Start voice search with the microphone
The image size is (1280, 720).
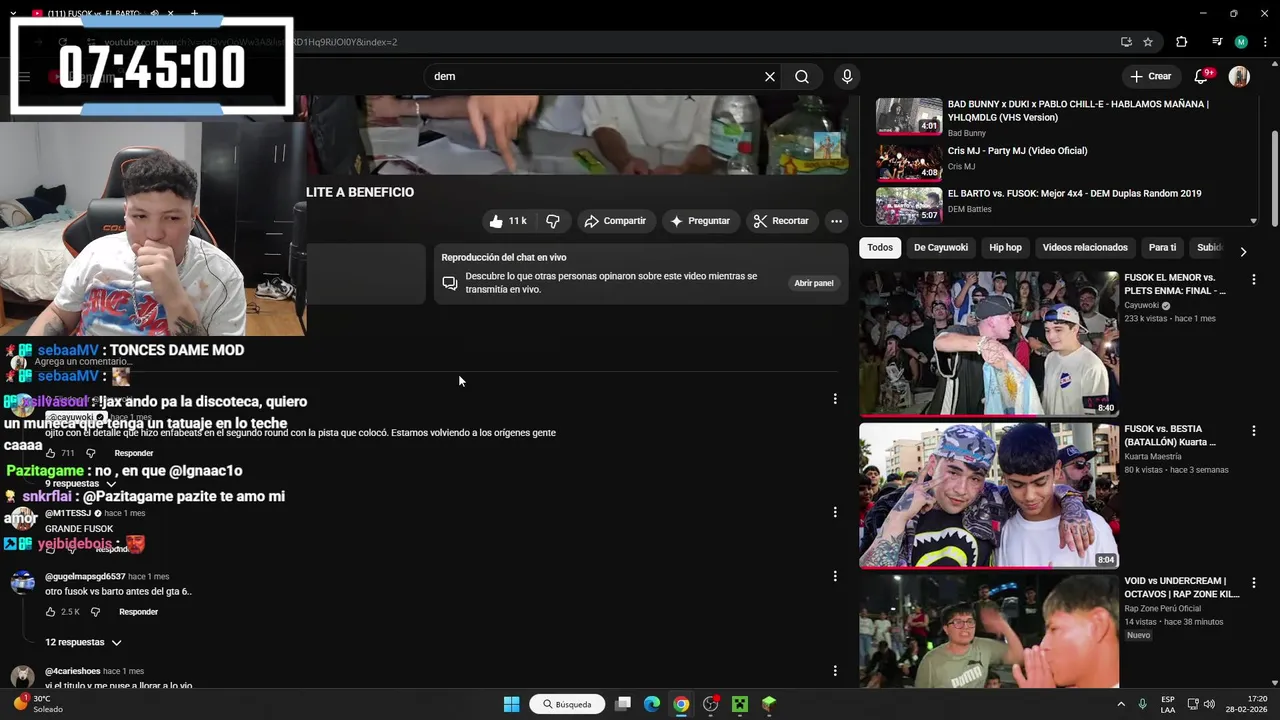[x=847, y=76]
